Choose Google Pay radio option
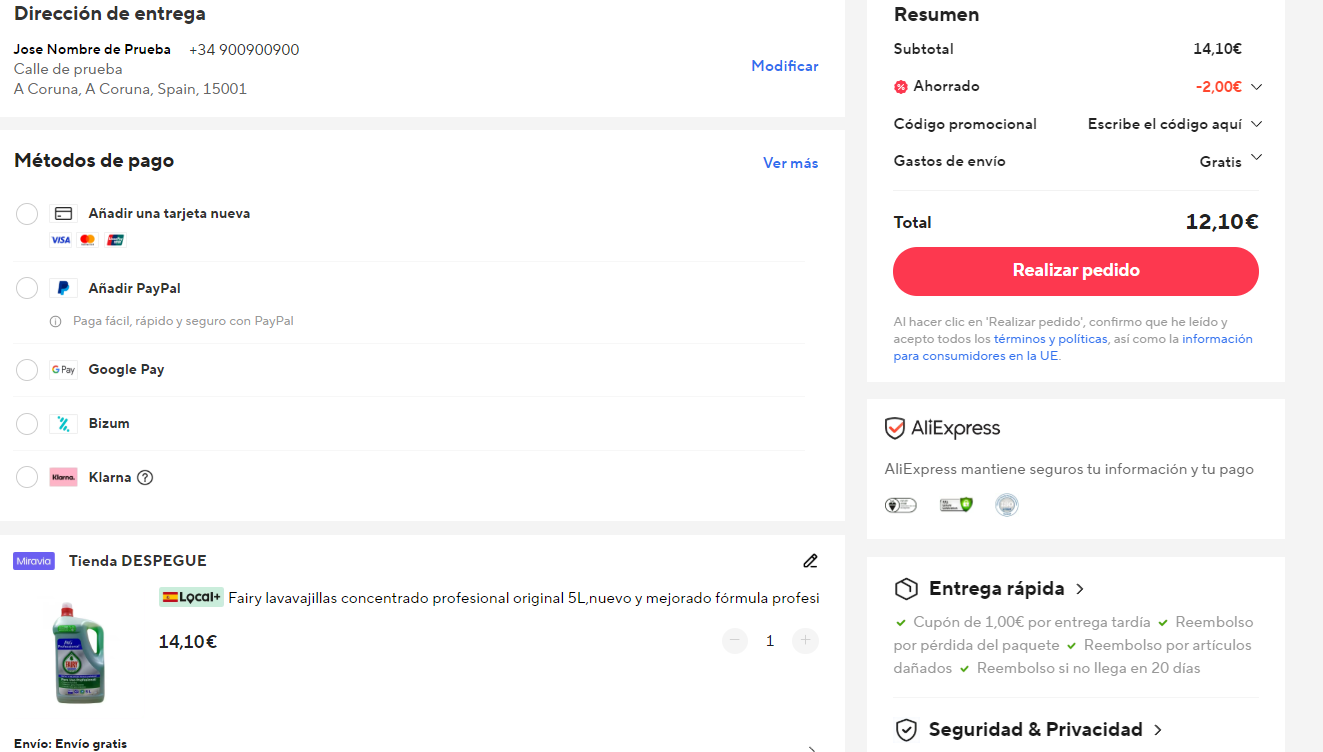 point(27,370)
